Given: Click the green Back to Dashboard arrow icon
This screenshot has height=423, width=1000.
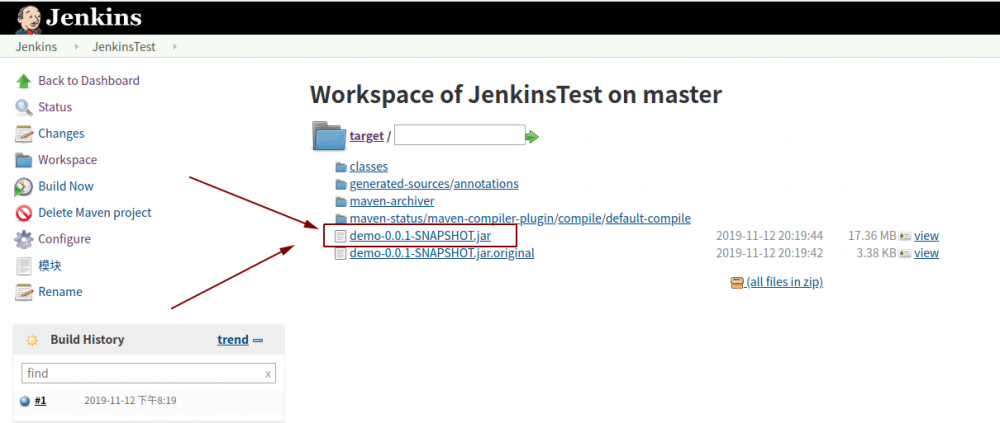Looking at the screenshot, I should (x=24, y=81).
